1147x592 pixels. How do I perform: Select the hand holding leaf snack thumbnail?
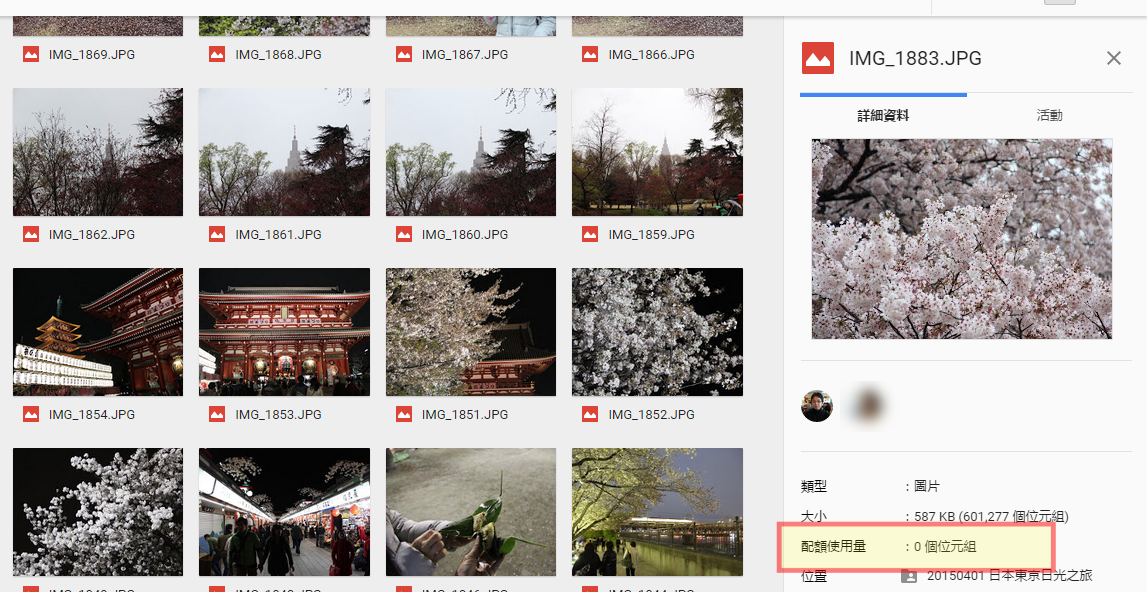click(471, 512)
